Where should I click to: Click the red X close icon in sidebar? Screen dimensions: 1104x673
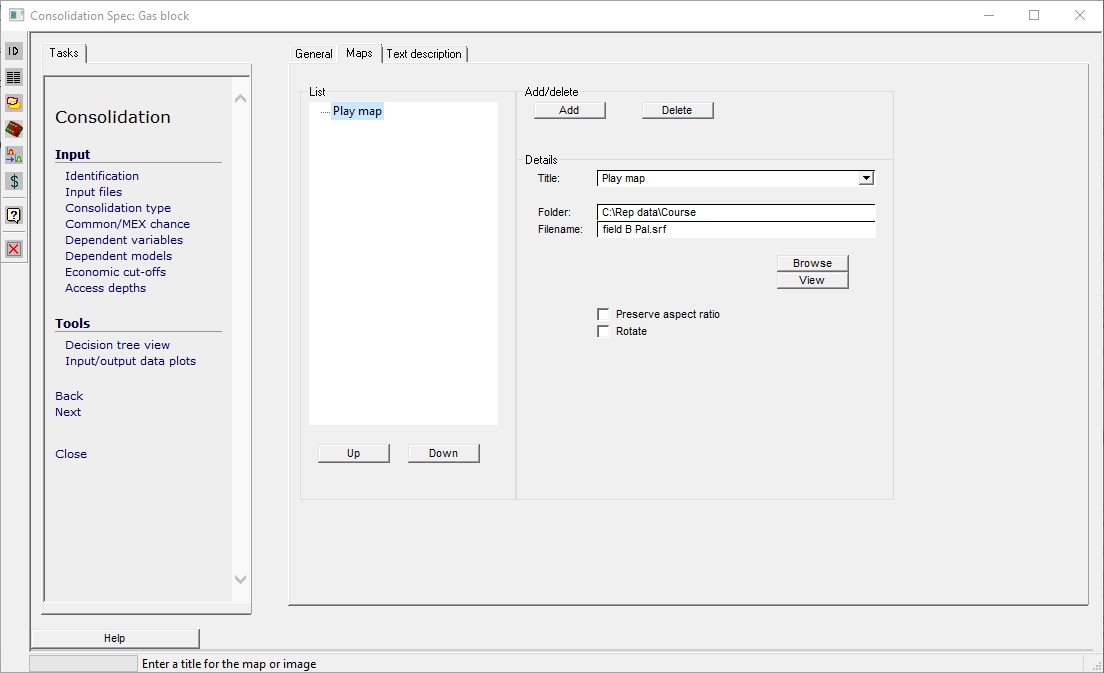click(x=14, y=249)
